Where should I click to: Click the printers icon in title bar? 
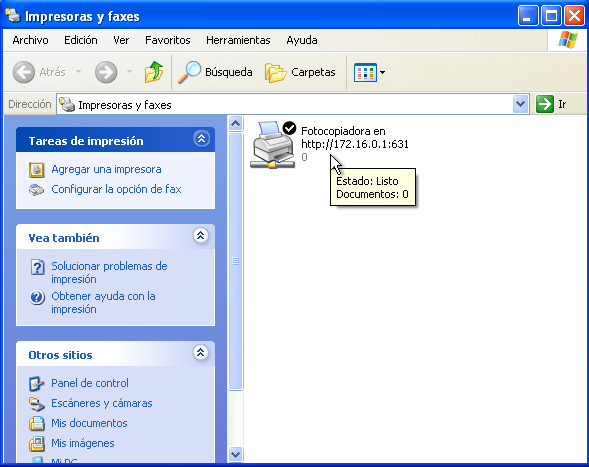point(13,16)
